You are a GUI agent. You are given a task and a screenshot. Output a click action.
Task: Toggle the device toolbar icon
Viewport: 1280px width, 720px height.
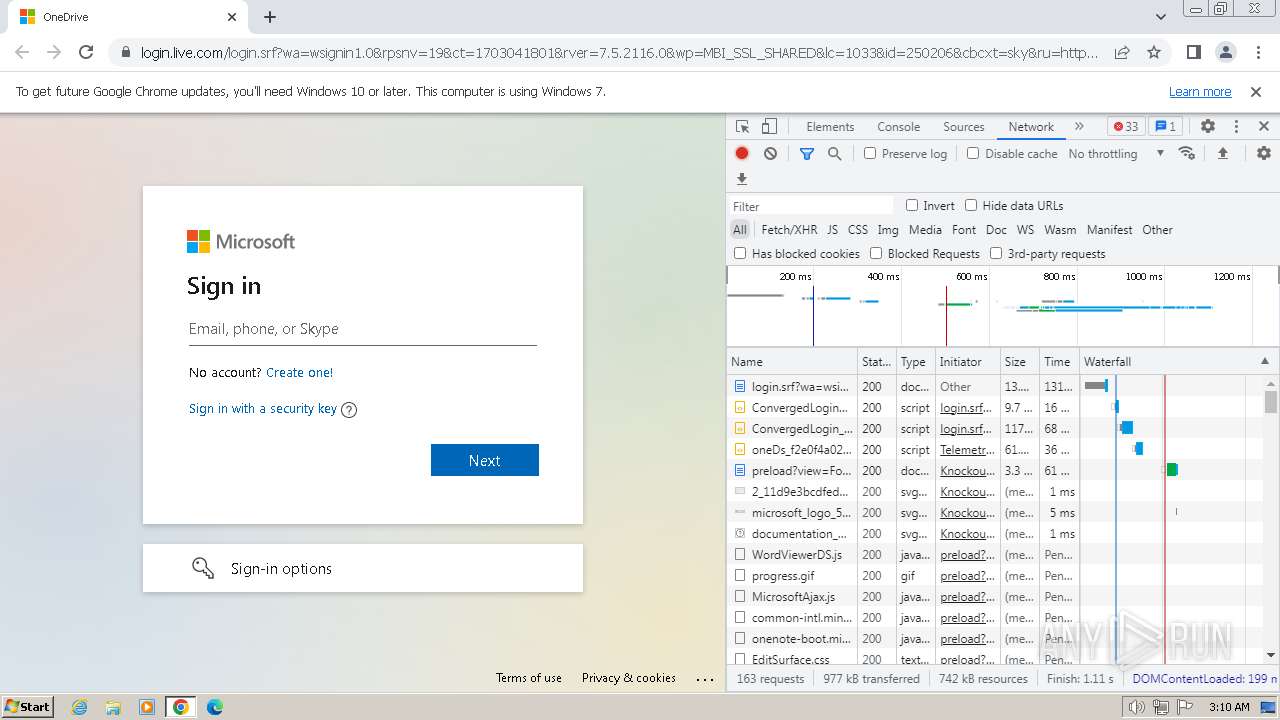(x=769, y=127)
